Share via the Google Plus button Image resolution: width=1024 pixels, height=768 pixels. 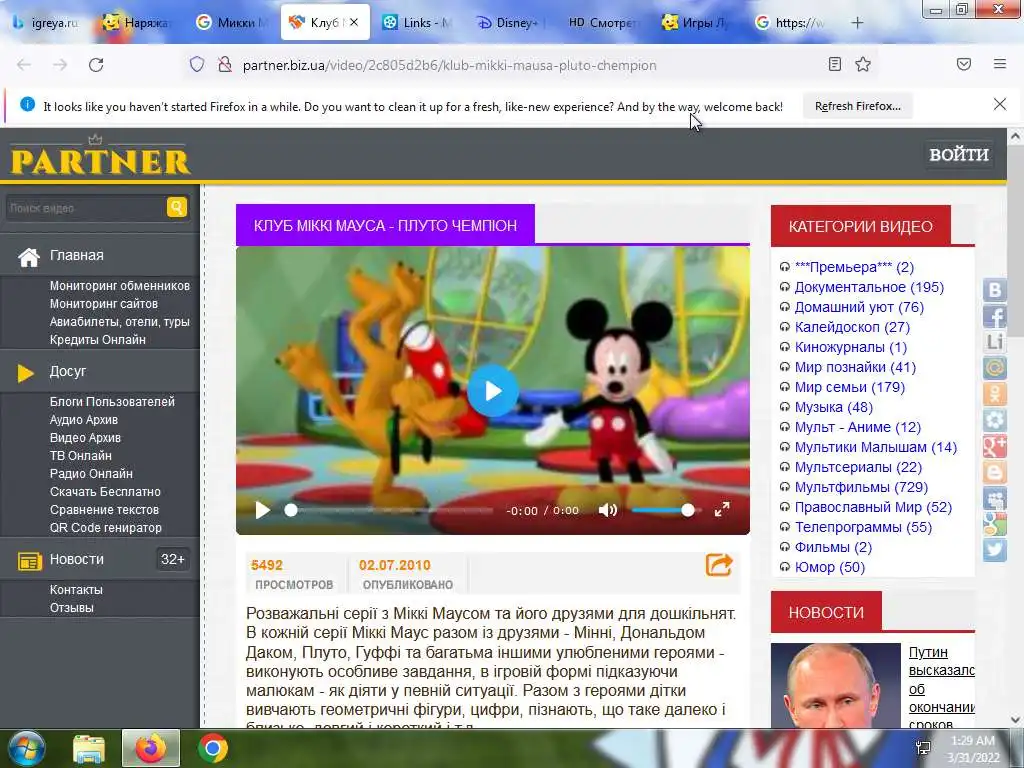coord(995,446)
